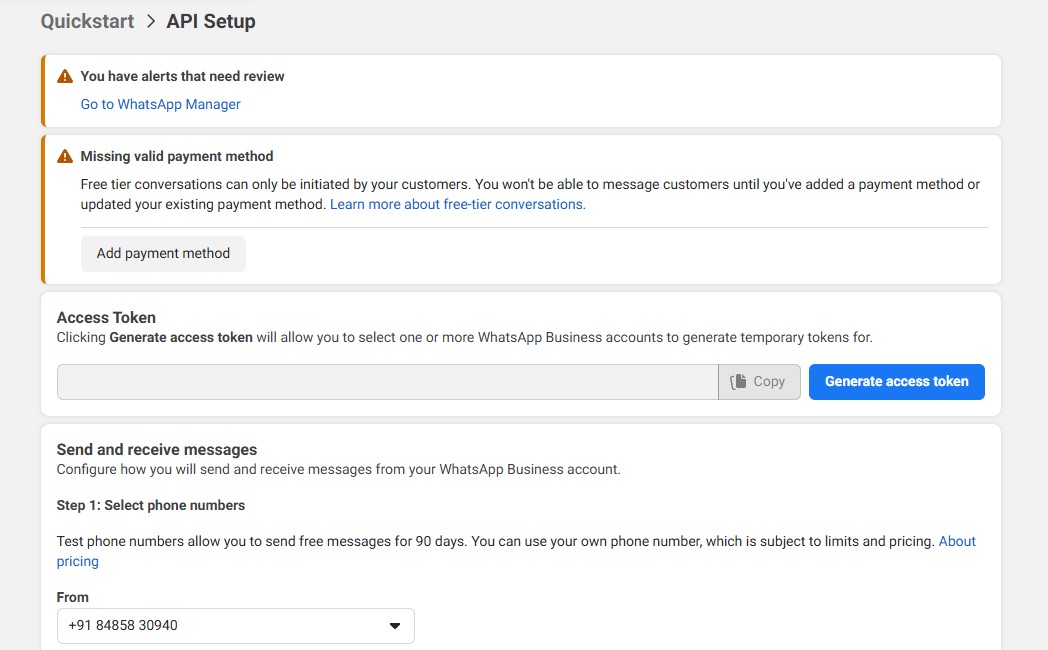The height and width of the screenshot is (650, 1048).
Task: Click the Step 1: Select phone numbers label
Action: 151,505
